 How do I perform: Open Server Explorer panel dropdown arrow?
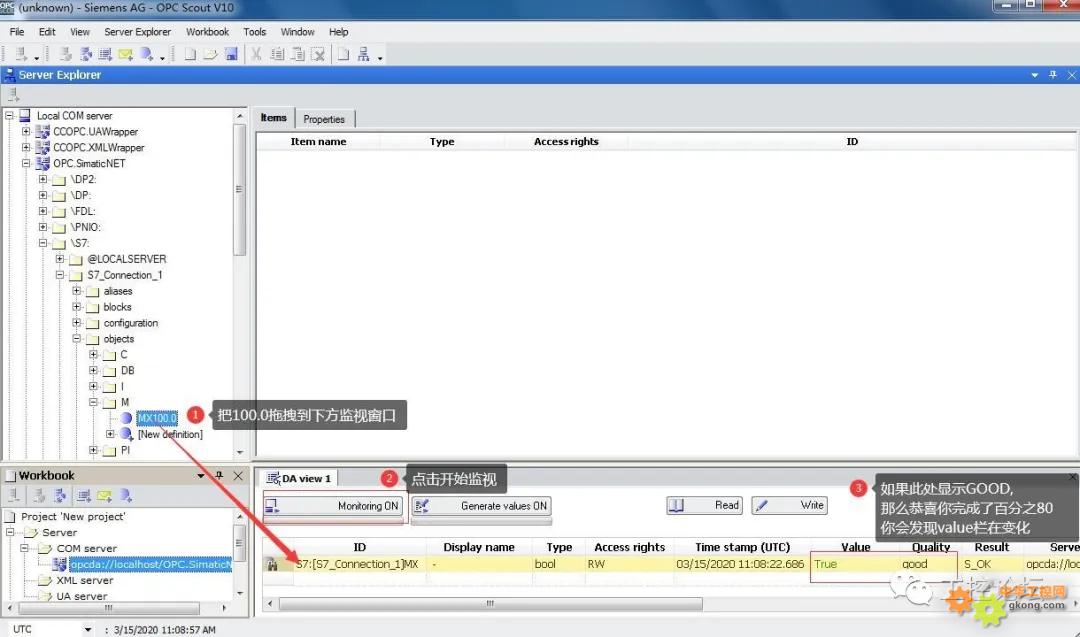coord(1035,74)
